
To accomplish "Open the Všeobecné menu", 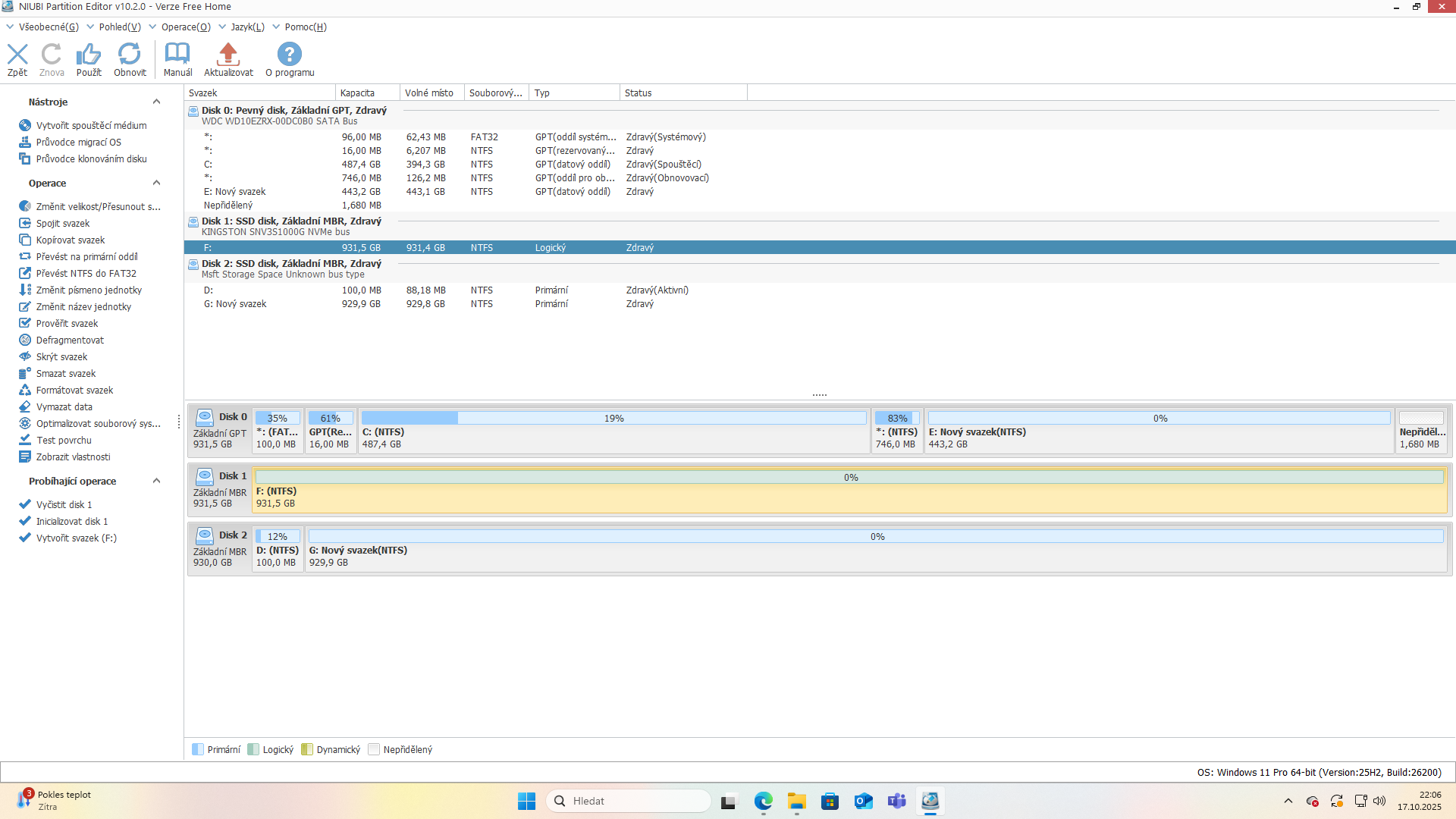I will (48, 27).
